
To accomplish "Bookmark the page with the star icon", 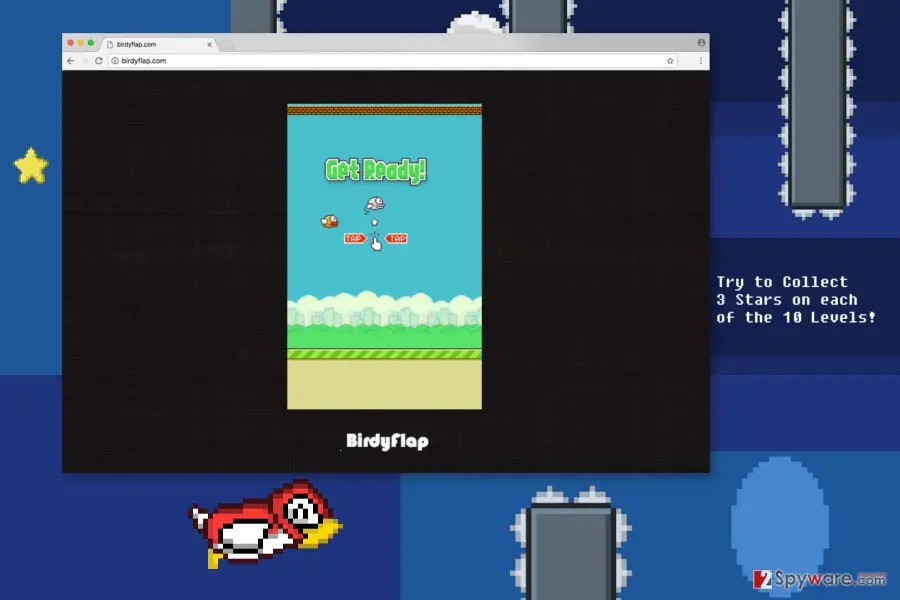I will pos(670,61).
